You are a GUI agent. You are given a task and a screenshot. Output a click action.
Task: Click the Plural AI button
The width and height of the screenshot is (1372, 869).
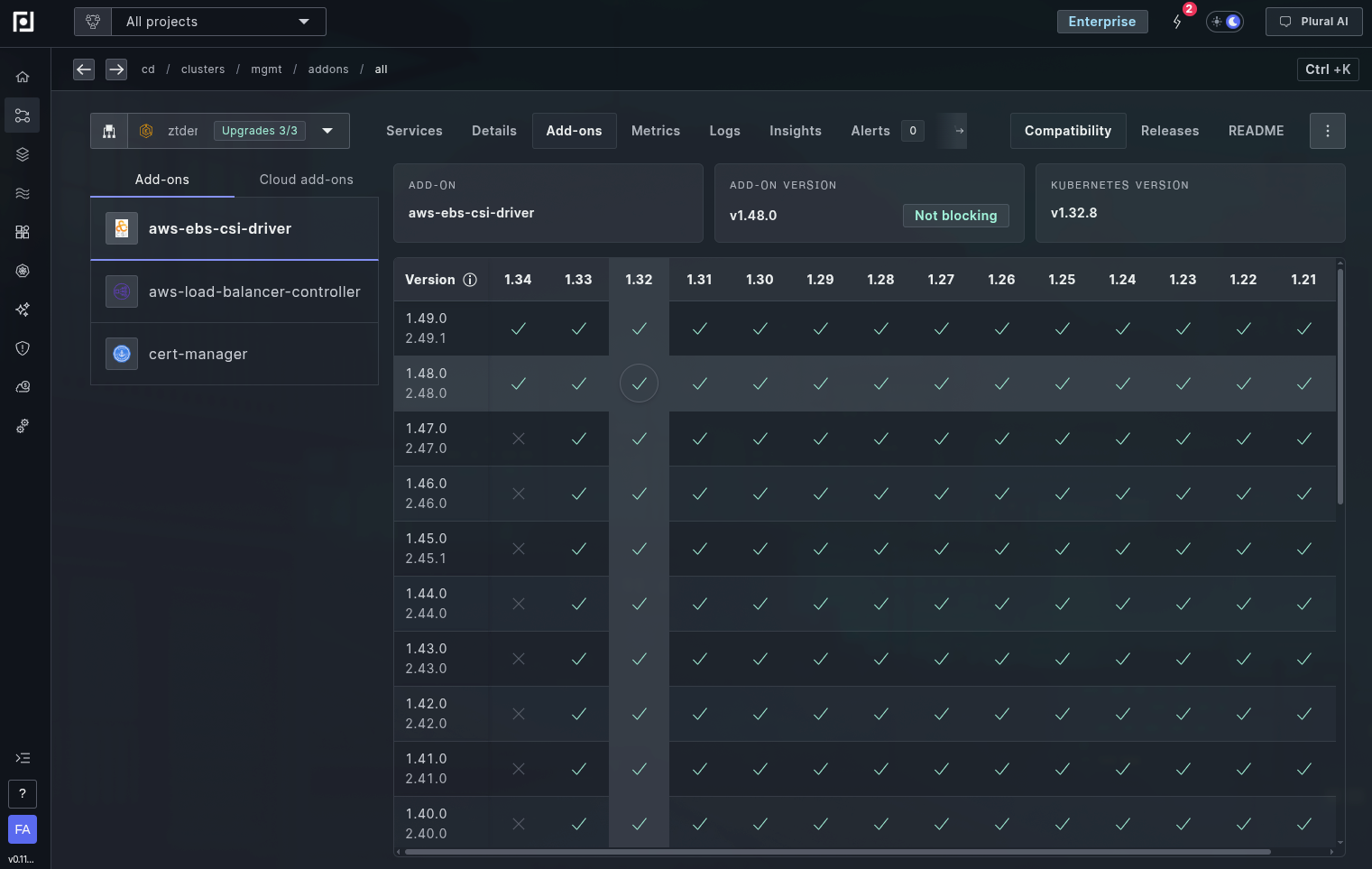point(1313,22)
